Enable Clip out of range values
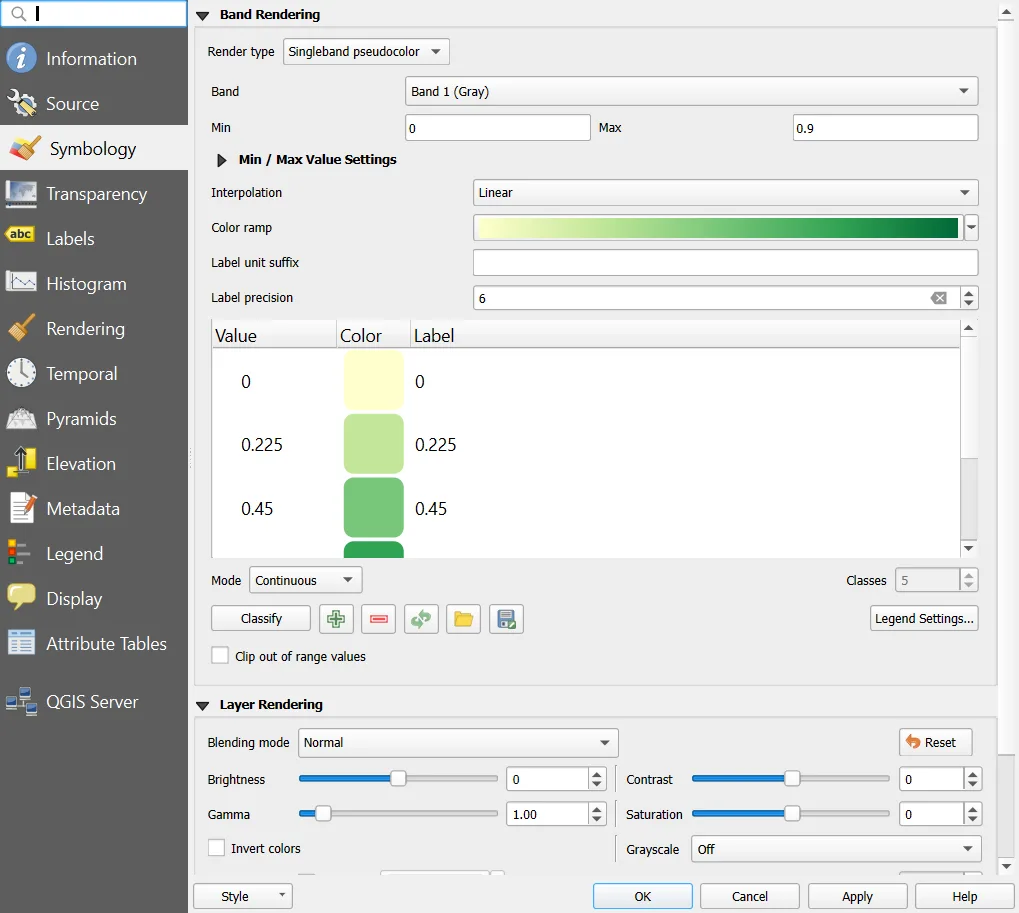 click(220, 656)
